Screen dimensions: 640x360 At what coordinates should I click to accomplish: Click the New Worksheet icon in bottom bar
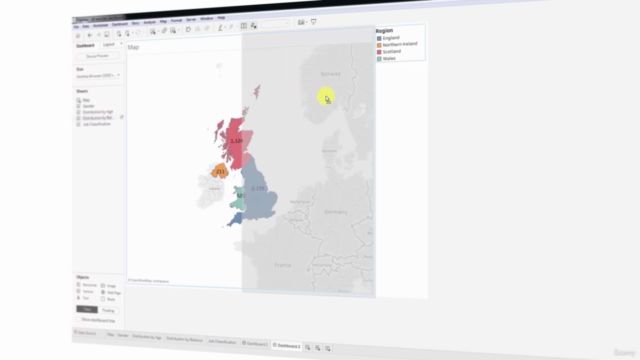pyautogui.click(x=307, y=347)
